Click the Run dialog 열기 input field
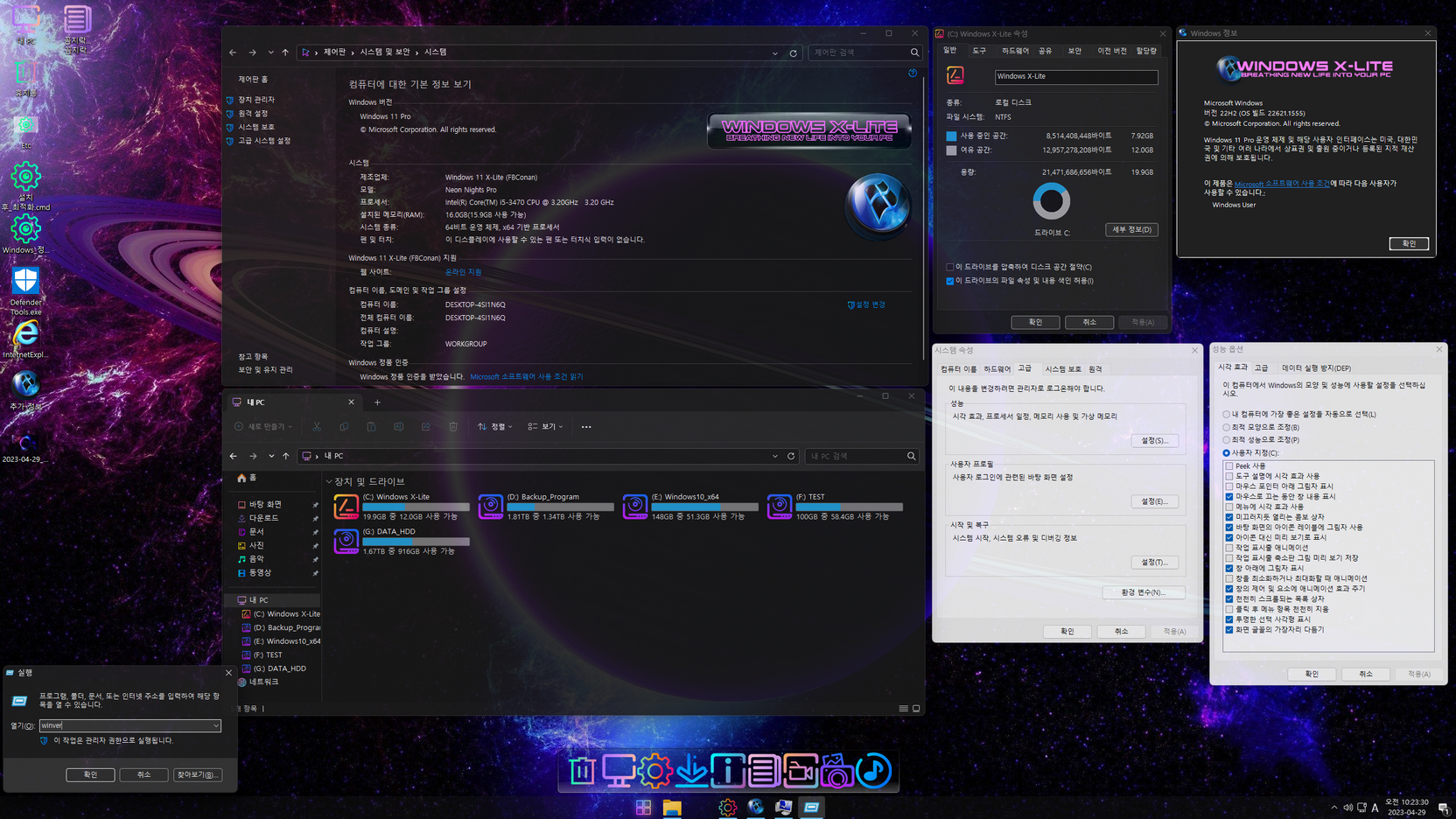Screen dimensions: 1456x819 tap(129, 725)
